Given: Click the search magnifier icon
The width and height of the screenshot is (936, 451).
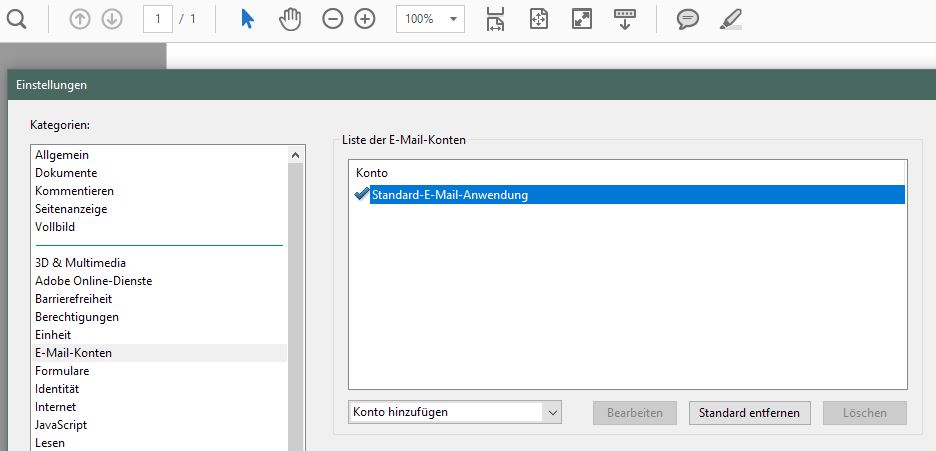Looking at the screenshot, I should tap(17, 19).
